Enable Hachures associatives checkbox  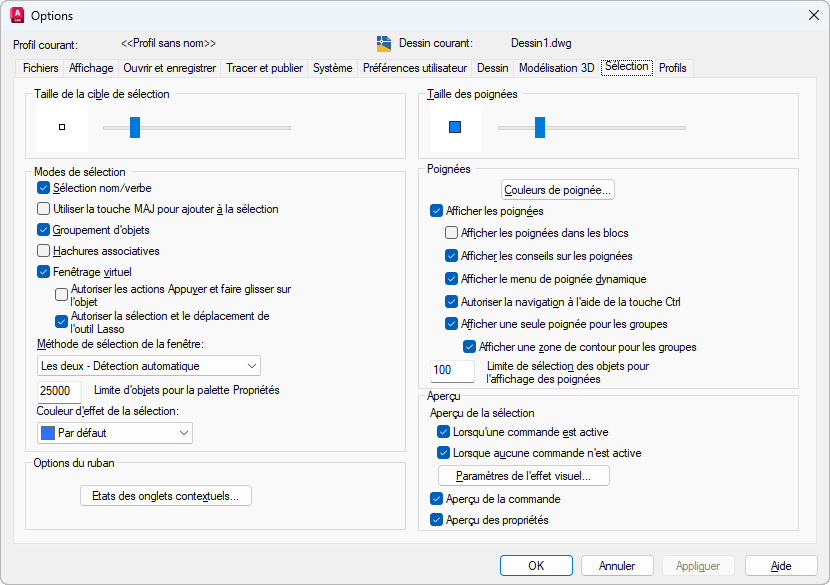click(43, 251)
